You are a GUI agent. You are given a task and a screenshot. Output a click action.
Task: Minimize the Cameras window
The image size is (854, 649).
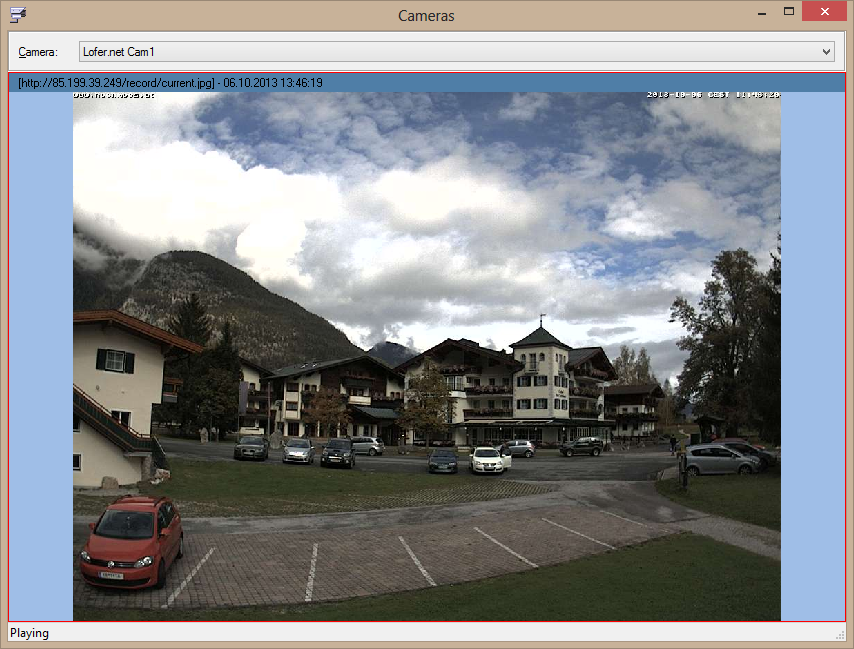tap(763, 13)
